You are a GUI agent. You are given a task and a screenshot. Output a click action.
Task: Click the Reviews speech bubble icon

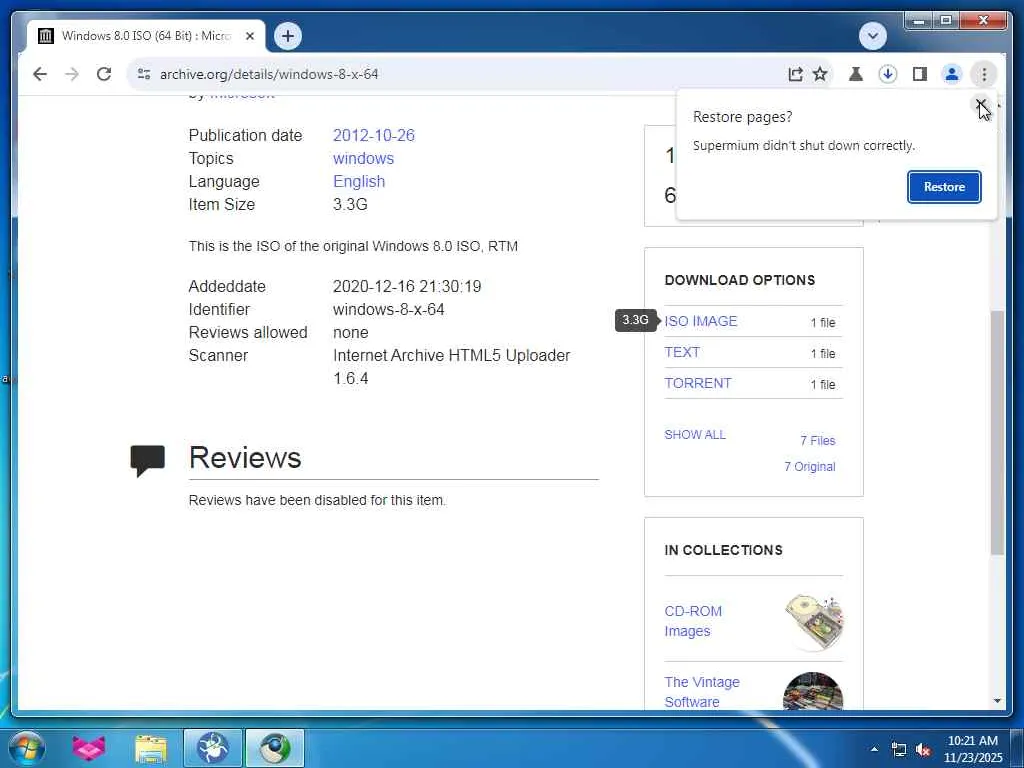[x=148, y=460]
